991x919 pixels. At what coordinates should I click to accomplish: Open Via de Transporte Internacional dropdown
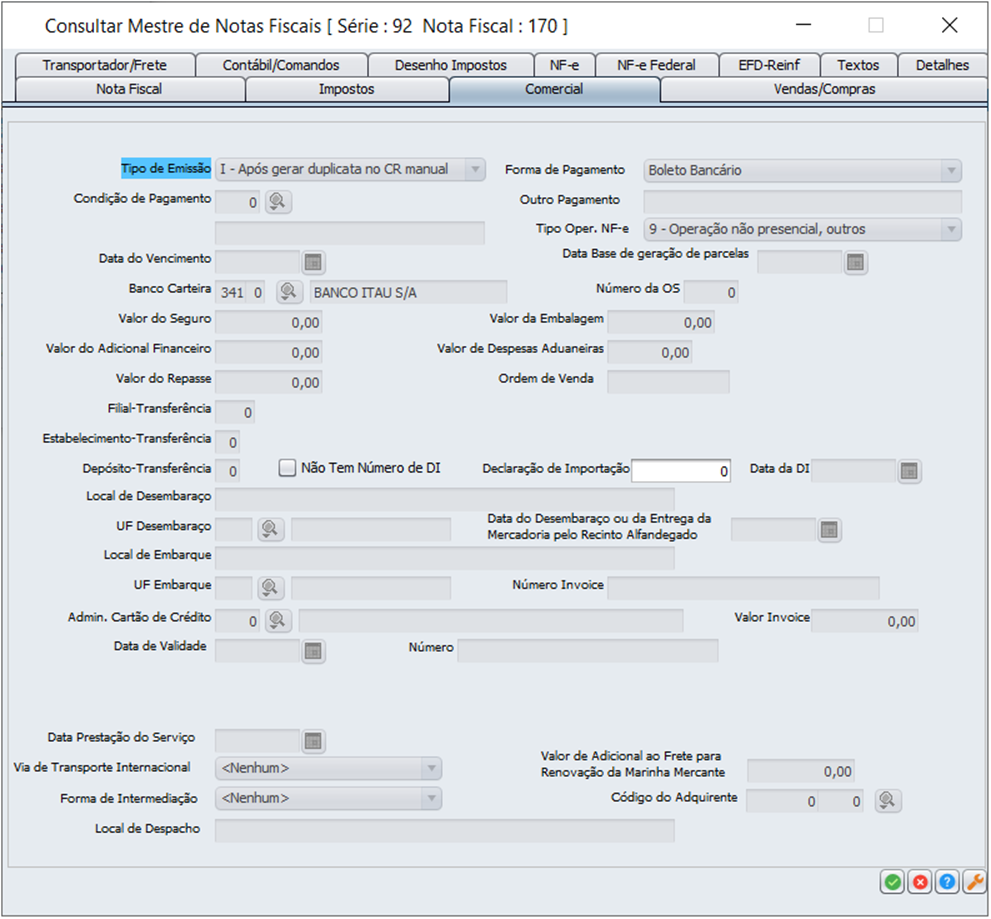[x=431, y=769]
